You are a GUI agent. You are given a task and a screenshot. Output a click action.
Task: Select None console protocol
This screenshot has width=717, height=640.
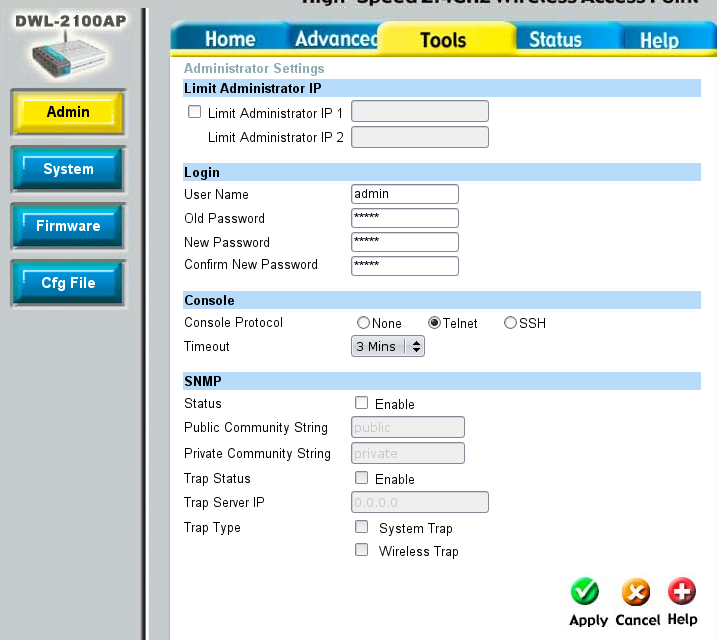pyautogui.click(x=363, y=323)
